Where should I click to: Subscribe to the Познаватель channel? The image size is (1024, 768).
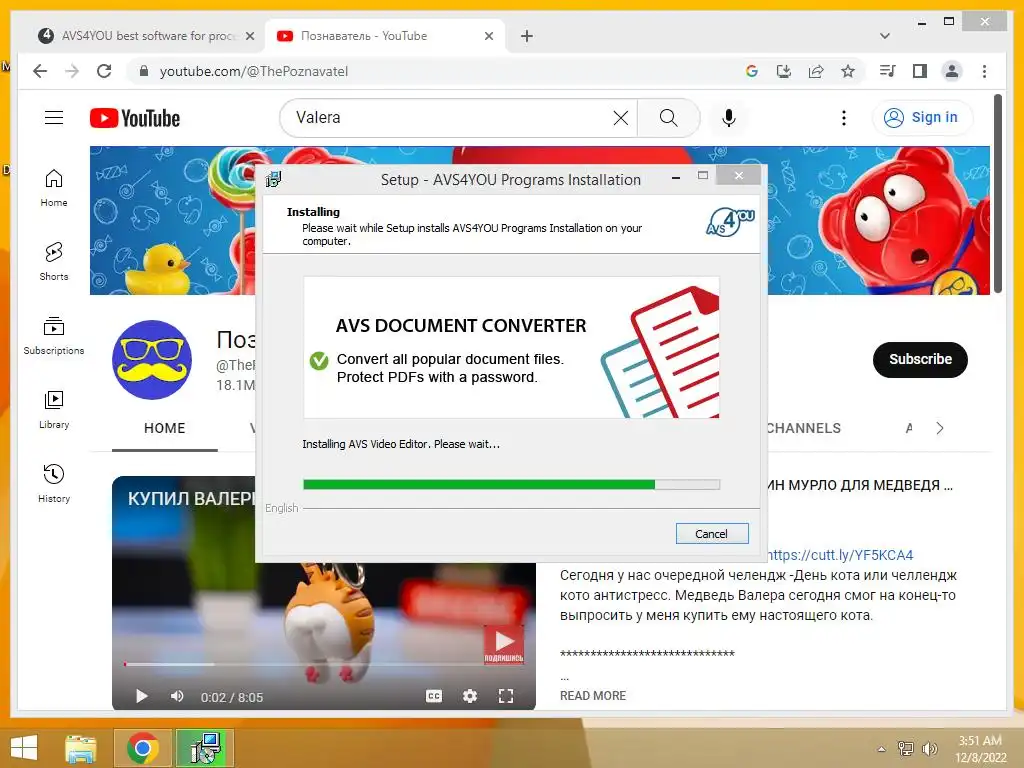click(920, 359)
